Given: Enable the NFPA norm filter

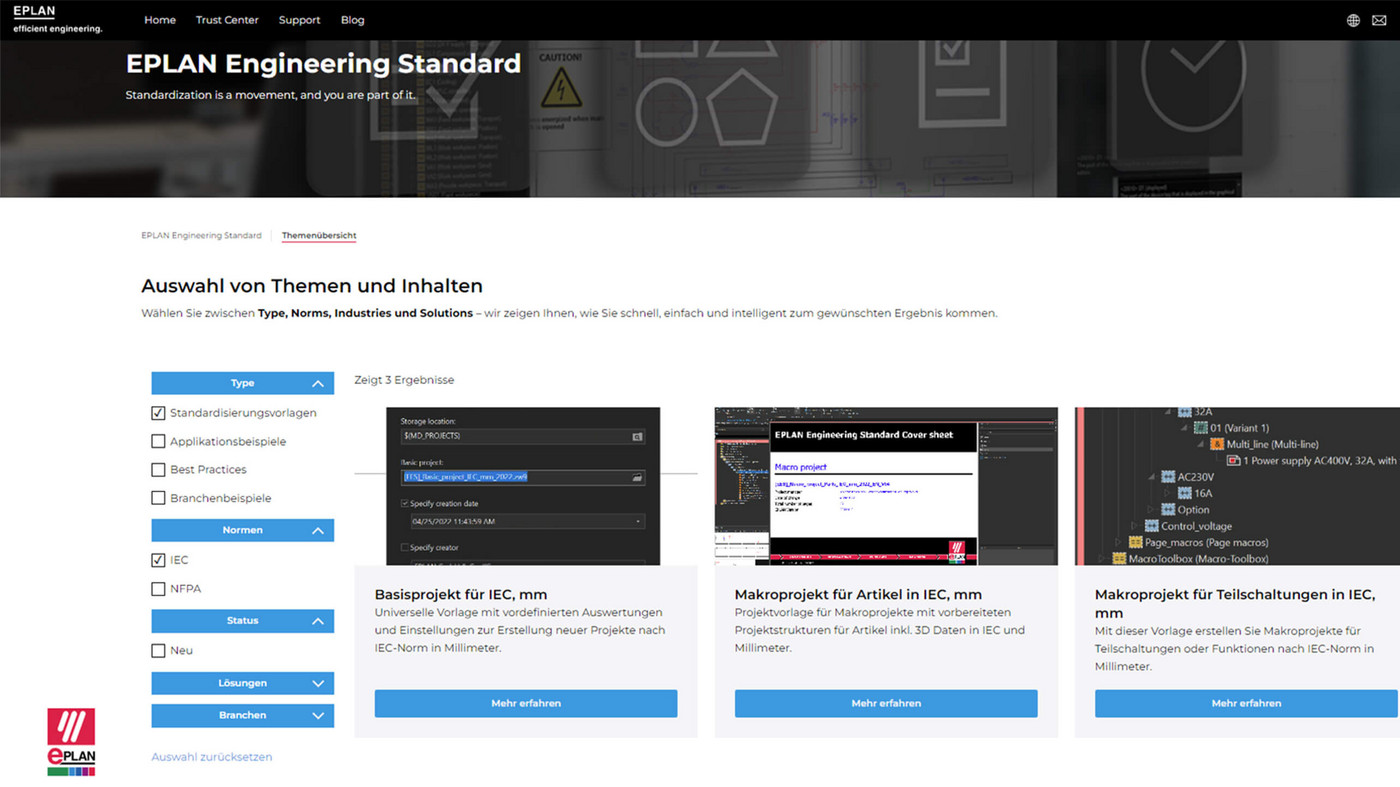Looking at the screenshot, I should tap(157, 588).
